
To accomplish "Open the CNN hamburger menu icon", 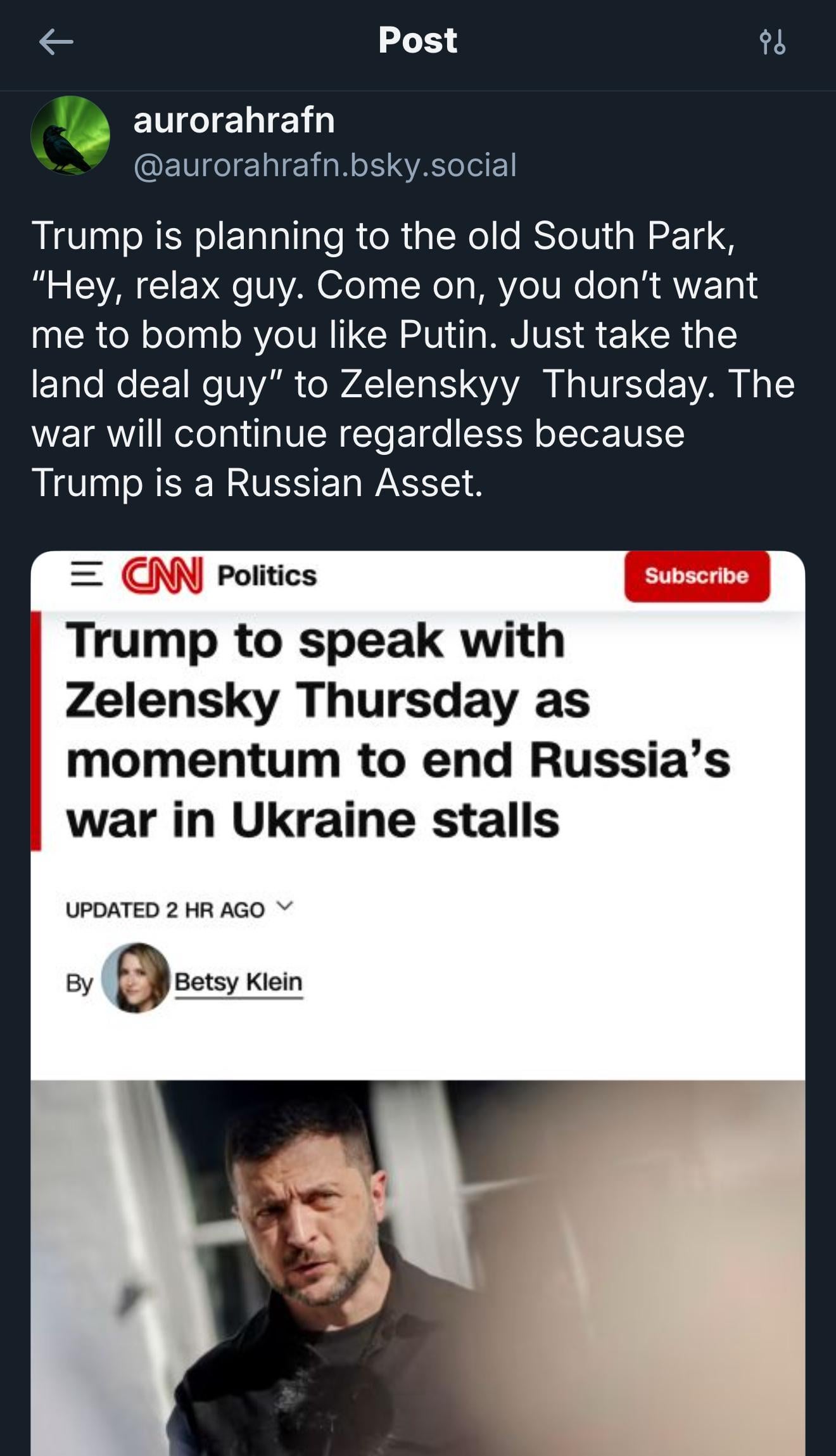I will [x=86, y=575].
